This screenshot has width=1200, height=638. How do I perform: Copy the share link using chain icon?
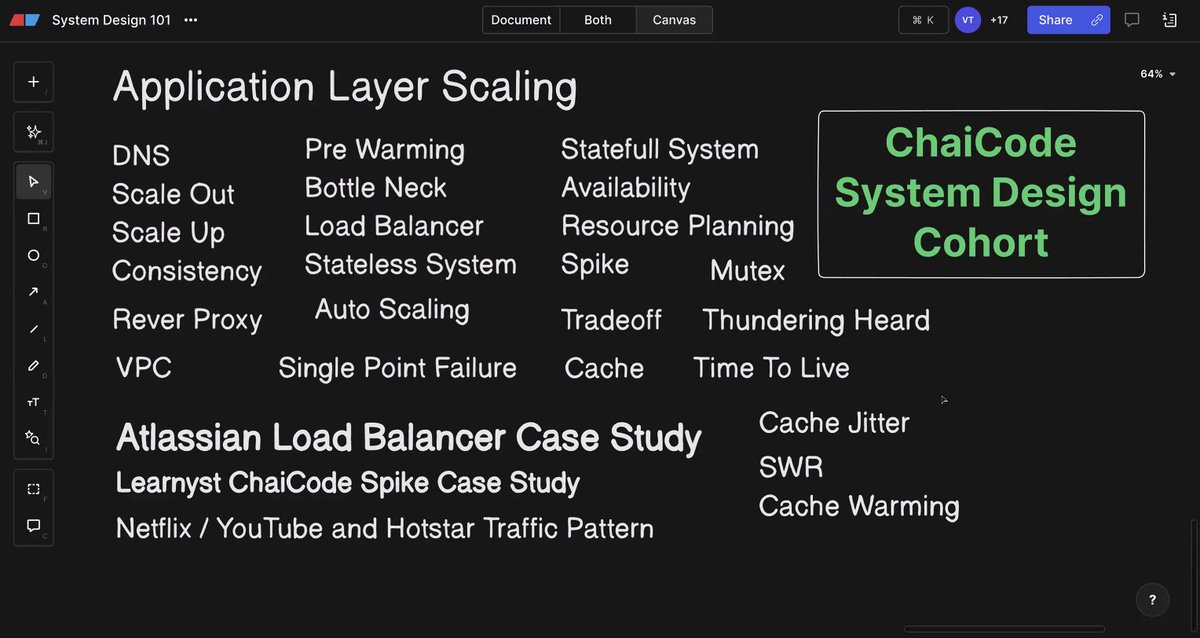(x=1097, y=20)
